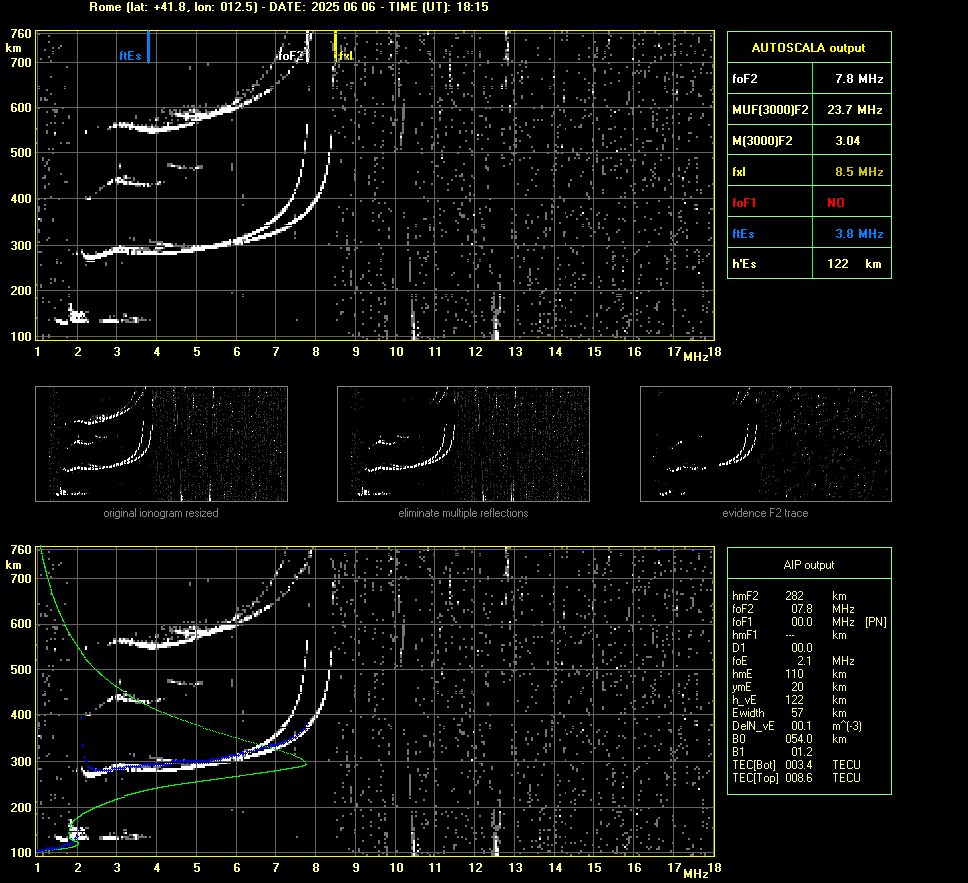Click the h_vE value 122 in AIP output
This screenshot has width=968, height=883.
[795, 700]
